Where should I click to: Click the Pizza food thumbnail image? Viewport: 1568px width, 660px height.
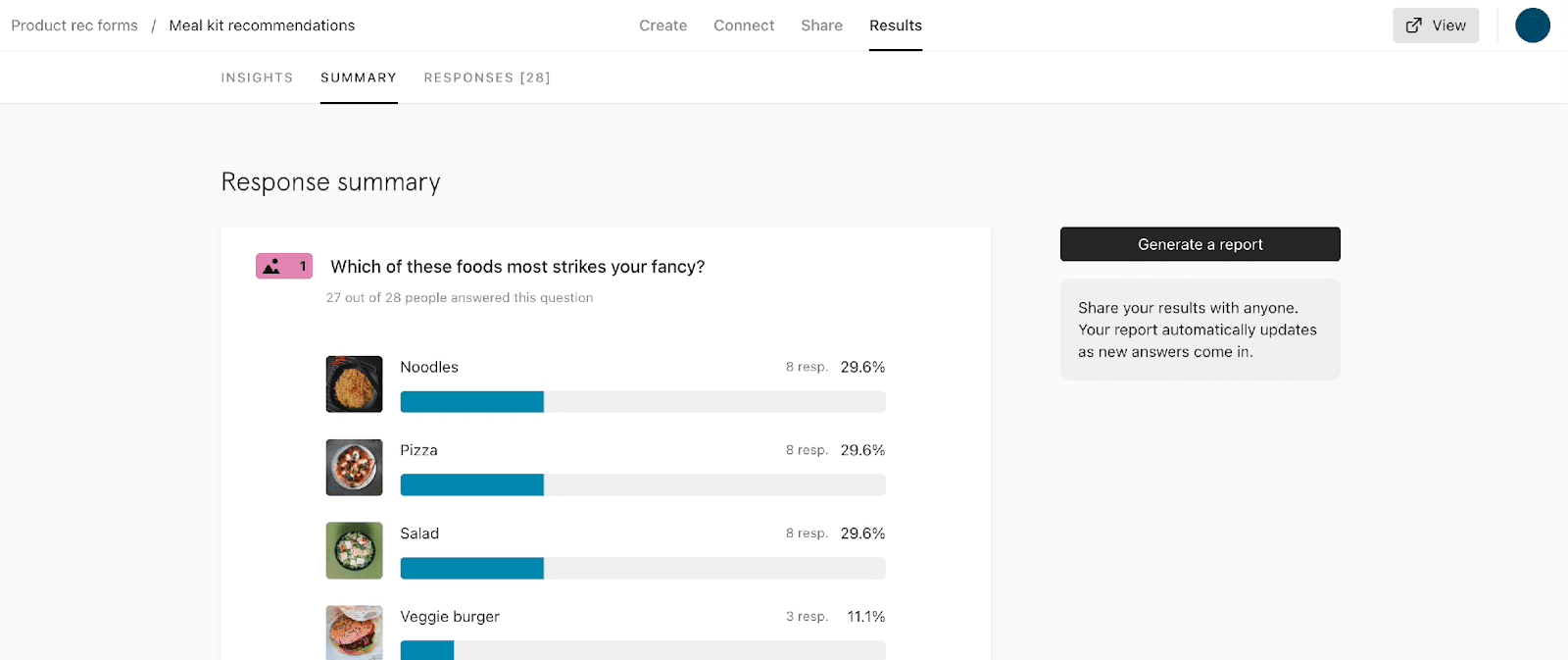tap(353, 467)
